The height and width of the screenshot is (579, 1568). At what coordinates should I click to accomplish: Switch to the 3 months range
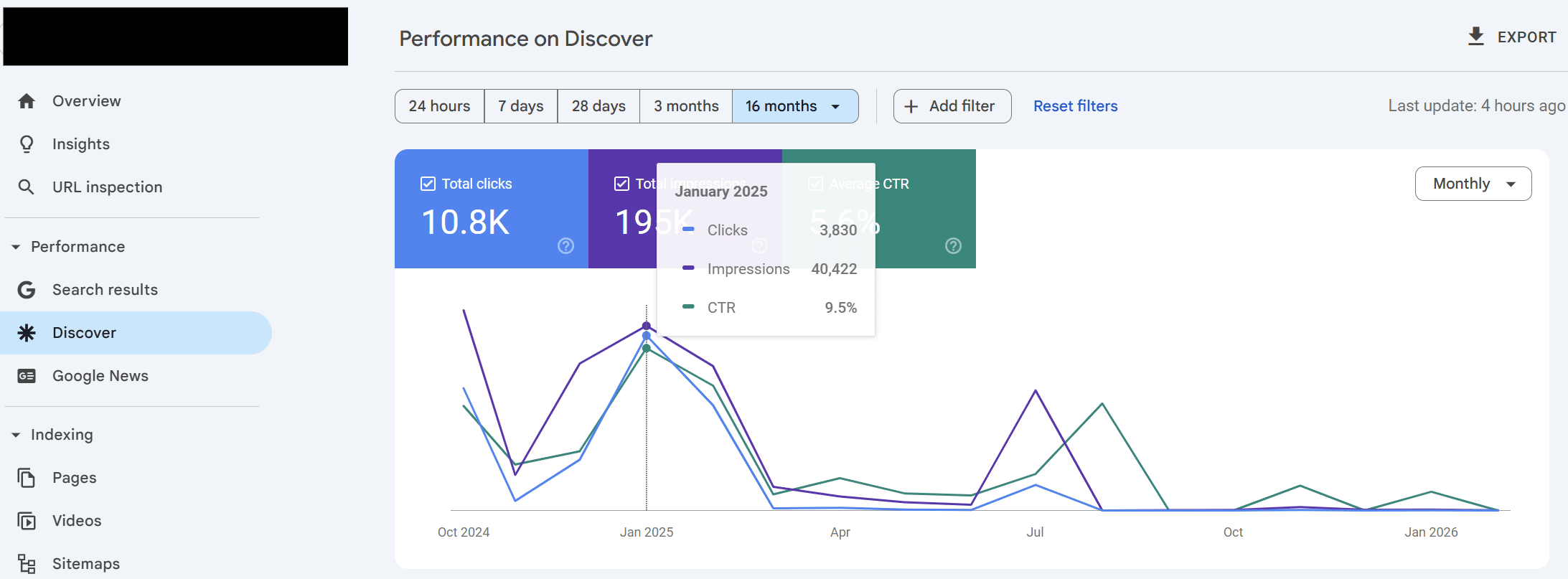click(x=685, y=106)
